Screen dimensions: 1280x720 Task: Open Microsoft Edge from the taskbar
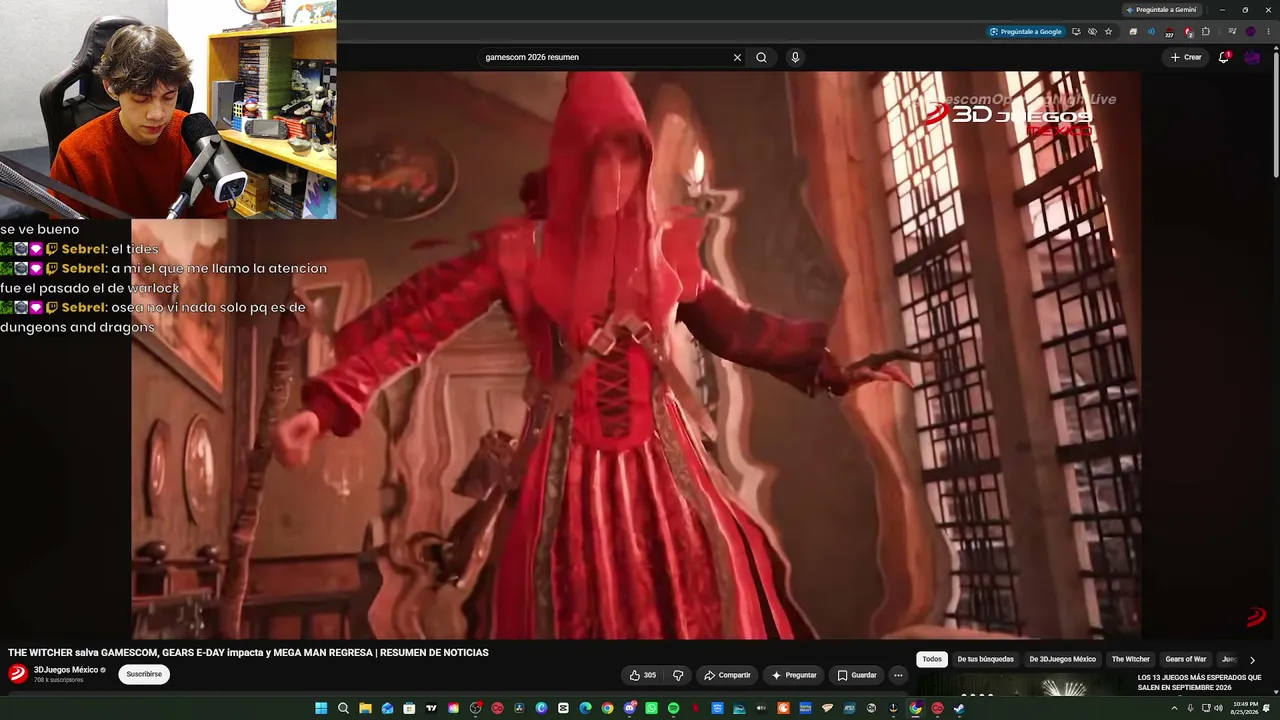click(x=585, y=708)
